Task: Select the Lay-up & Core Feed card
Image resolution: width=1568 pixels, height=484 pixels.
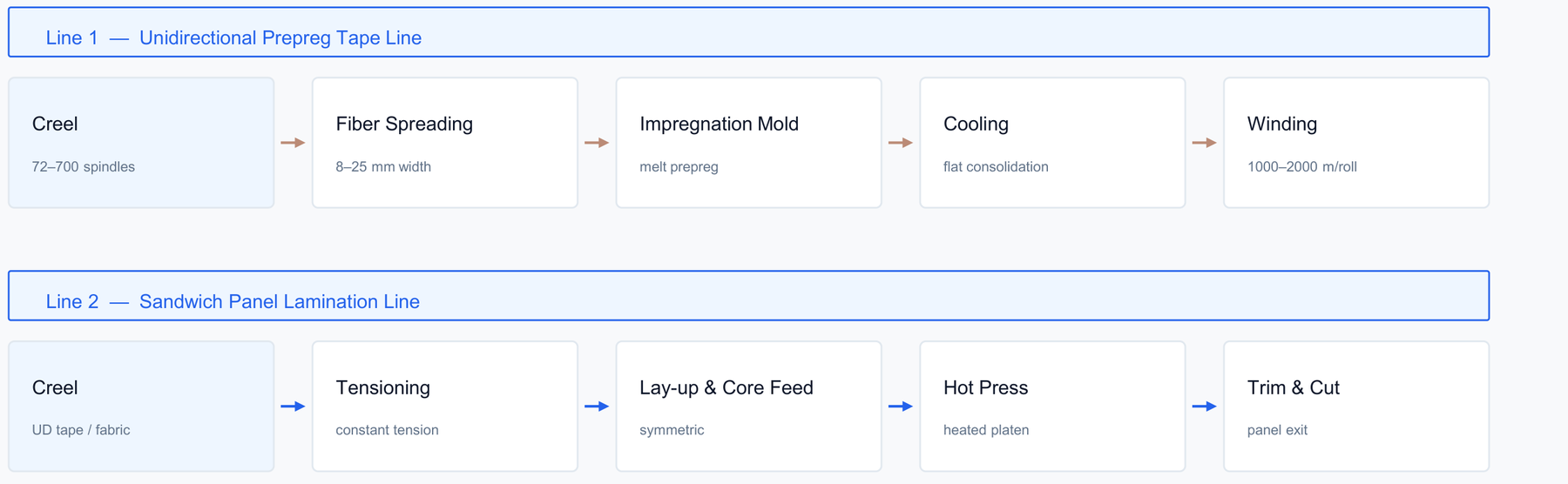Action: point(749,407)
